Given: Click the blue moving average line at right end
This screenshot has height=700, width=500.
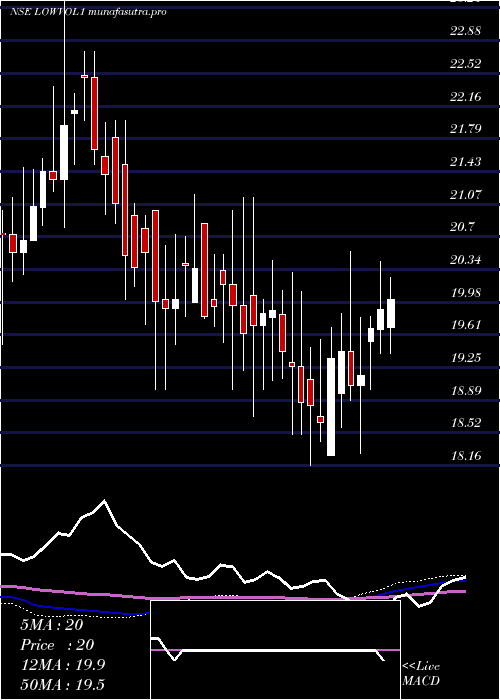Looking at the screenshot, I should [462, 580].
